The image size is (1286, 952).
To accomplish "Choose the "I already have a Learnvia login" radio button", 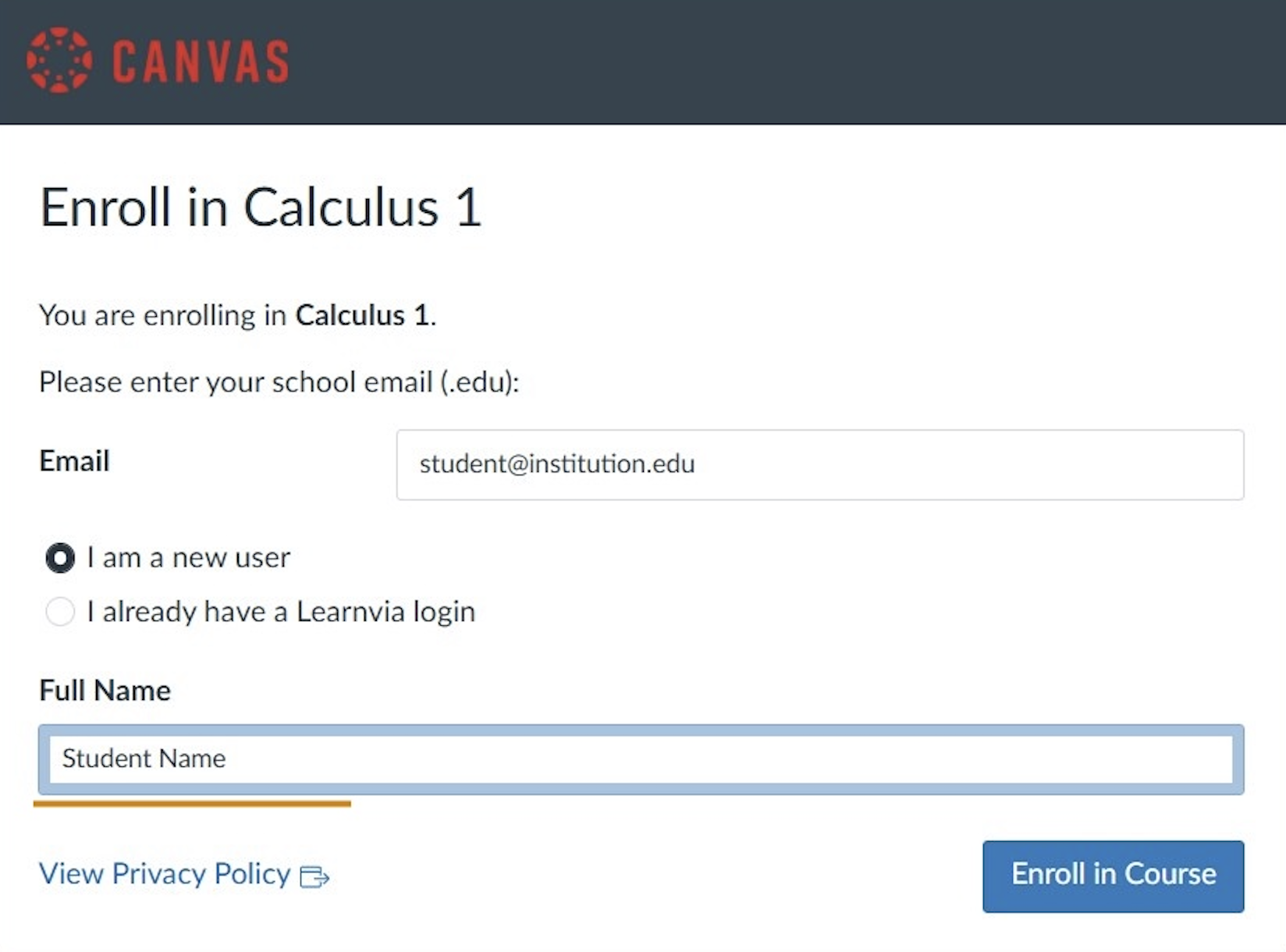I will click(x=60, y=612).
